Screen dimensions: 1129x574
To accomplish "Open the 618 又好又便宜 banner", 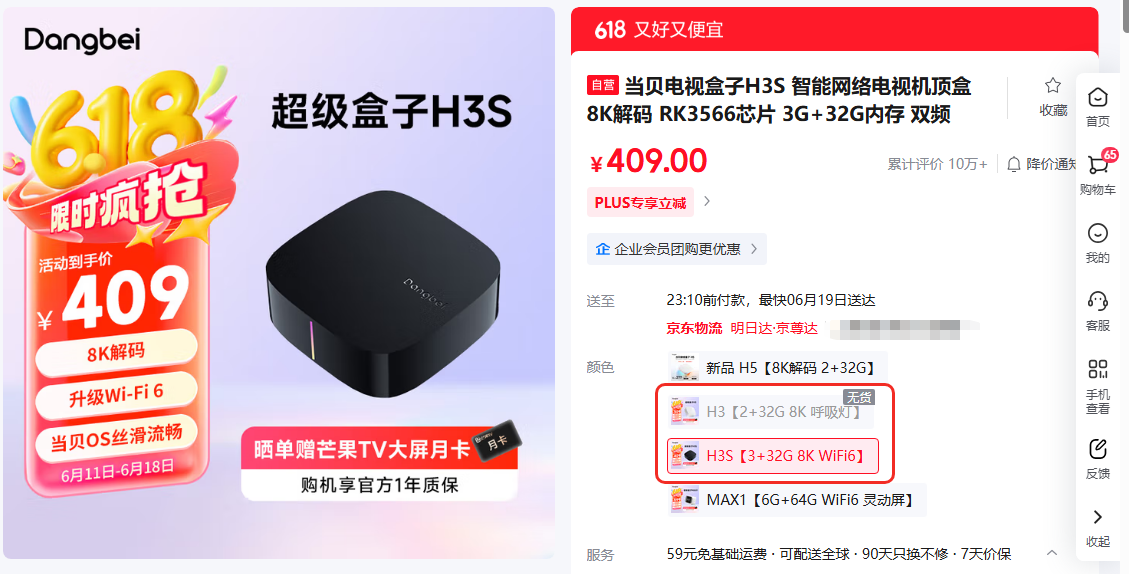I will [x=835, y=30].
